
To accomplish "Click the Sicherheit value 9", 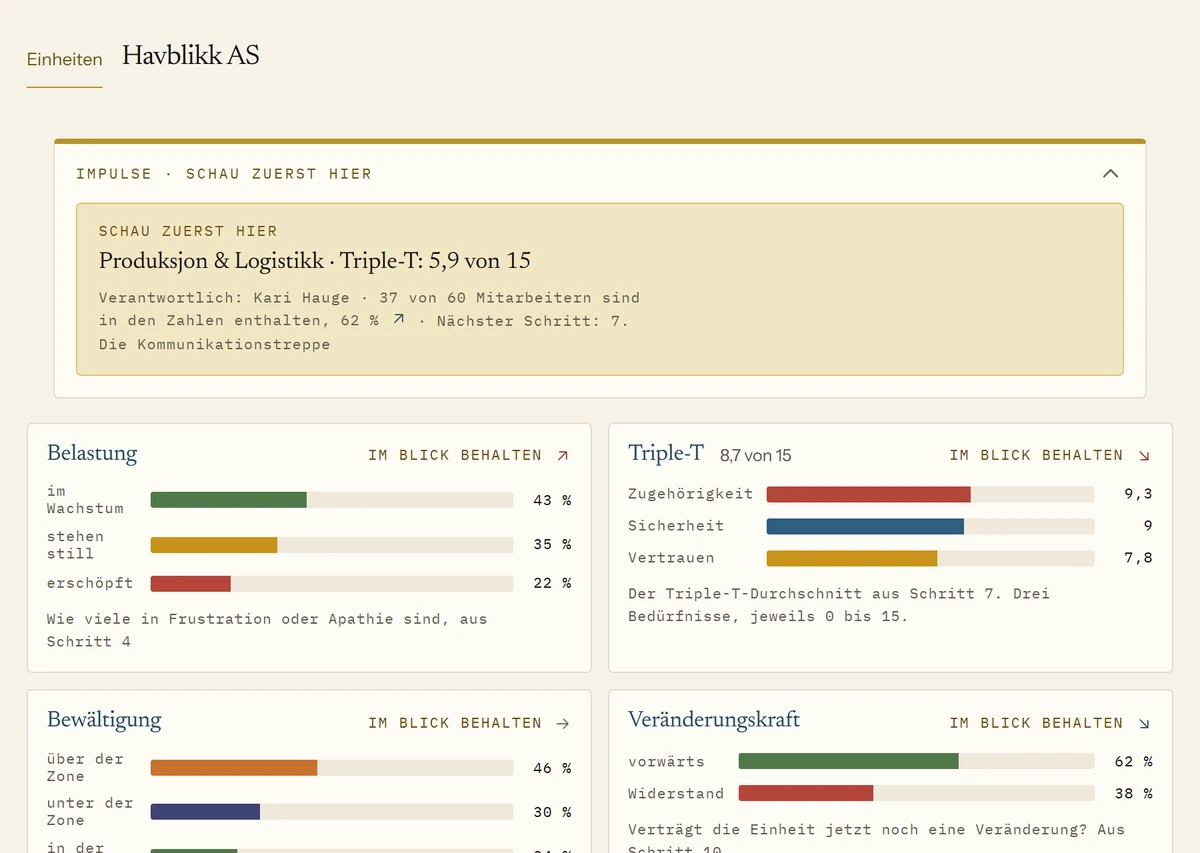I will 1148,526.
